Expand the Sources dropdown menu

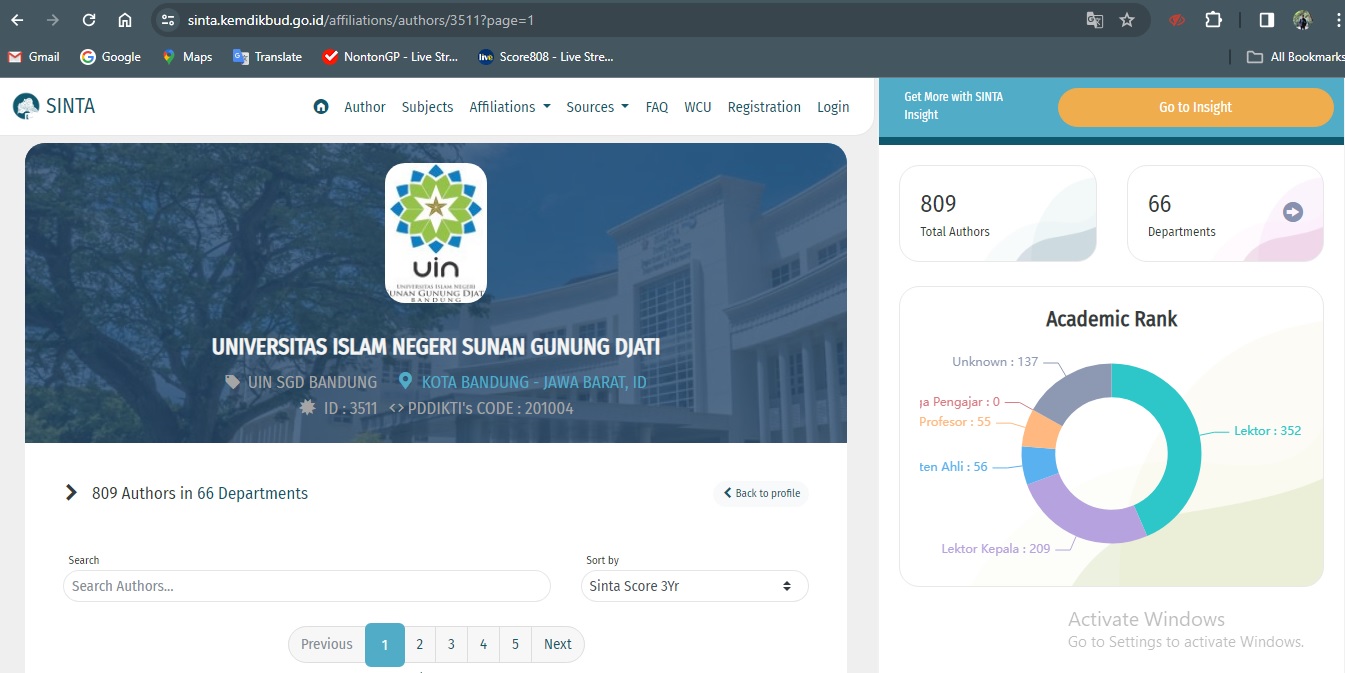click(597, 107)
